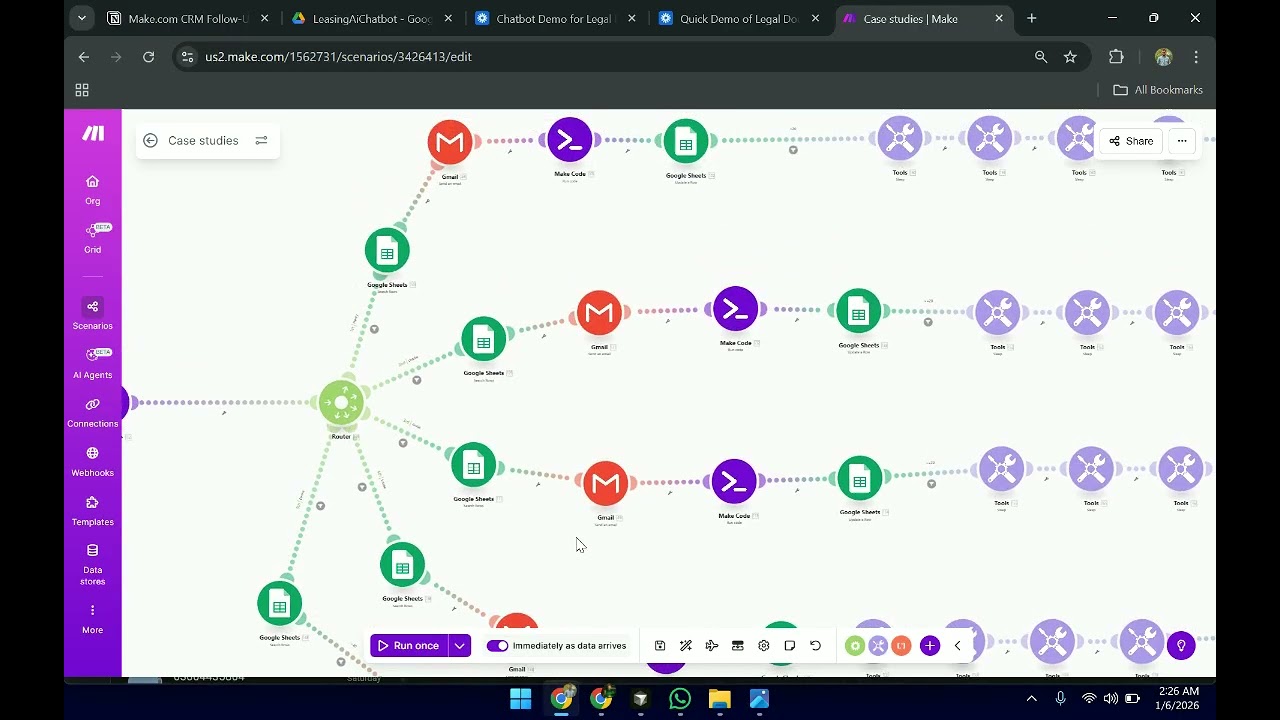Show hidden system tray icons

pyautogui.click(x=1031, y=698)
